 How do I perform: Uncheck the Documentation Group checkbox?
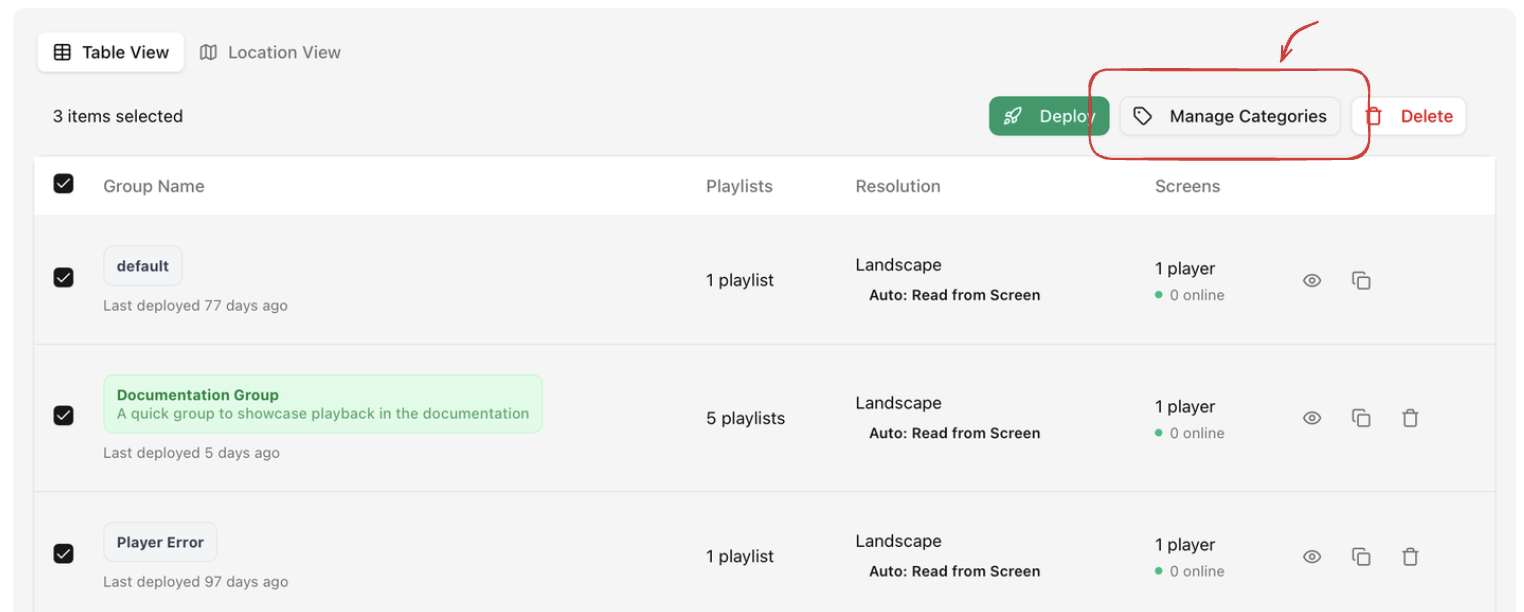coord(63,415)
